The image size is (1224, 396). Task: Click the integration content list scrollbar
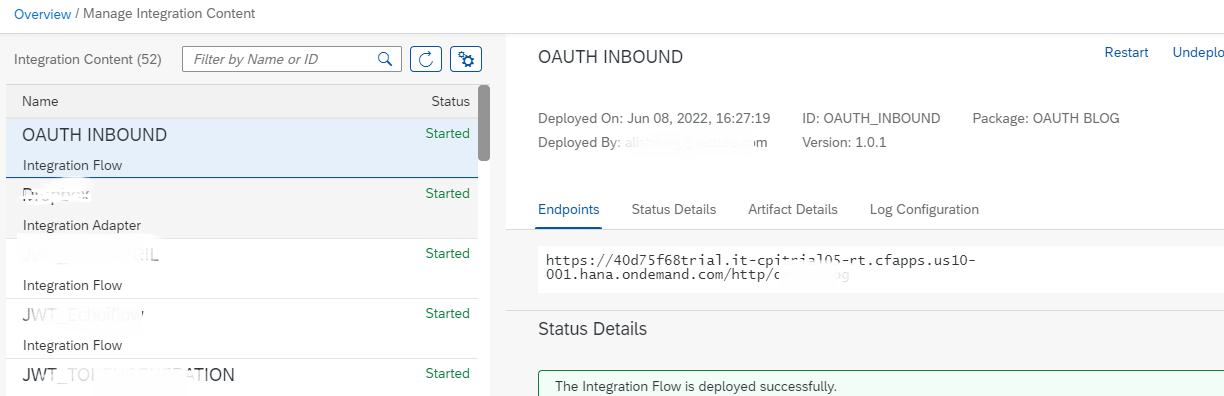coord(484,123)
